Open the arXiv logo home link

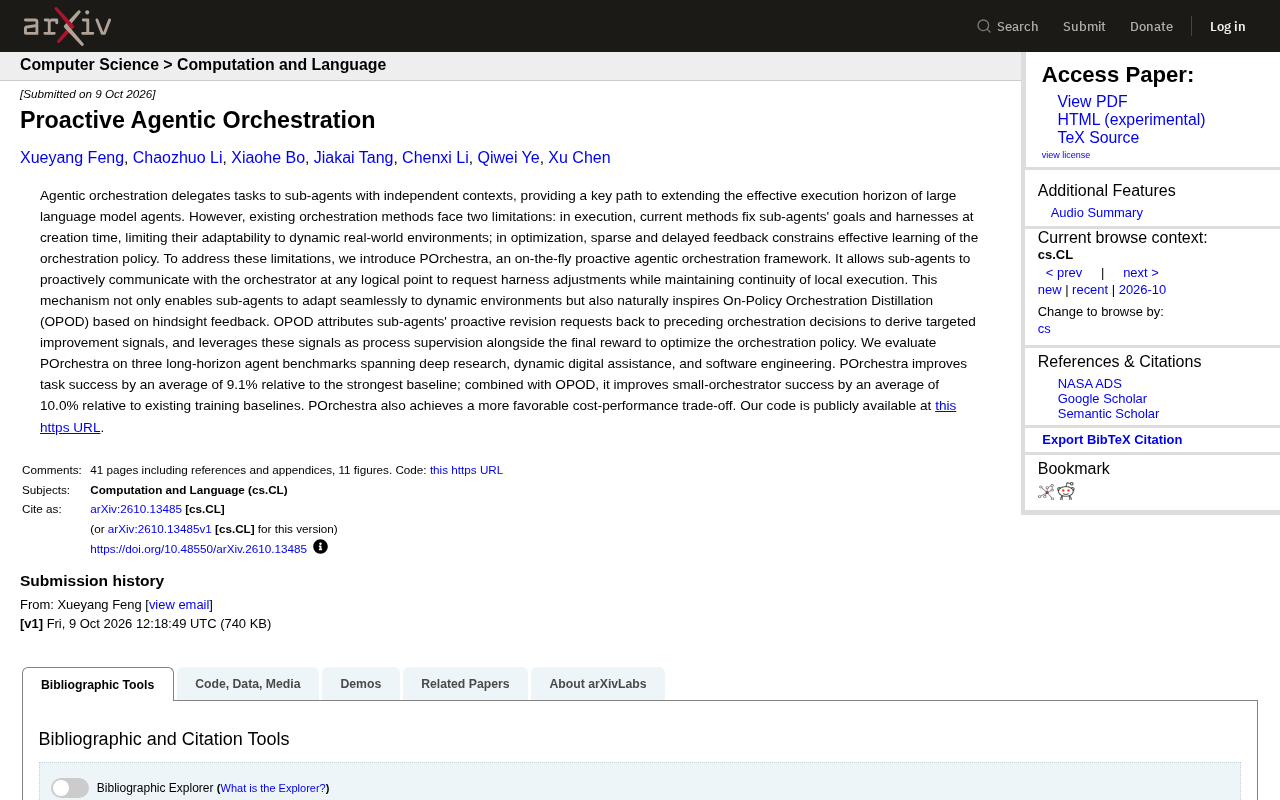pos(67,26)
